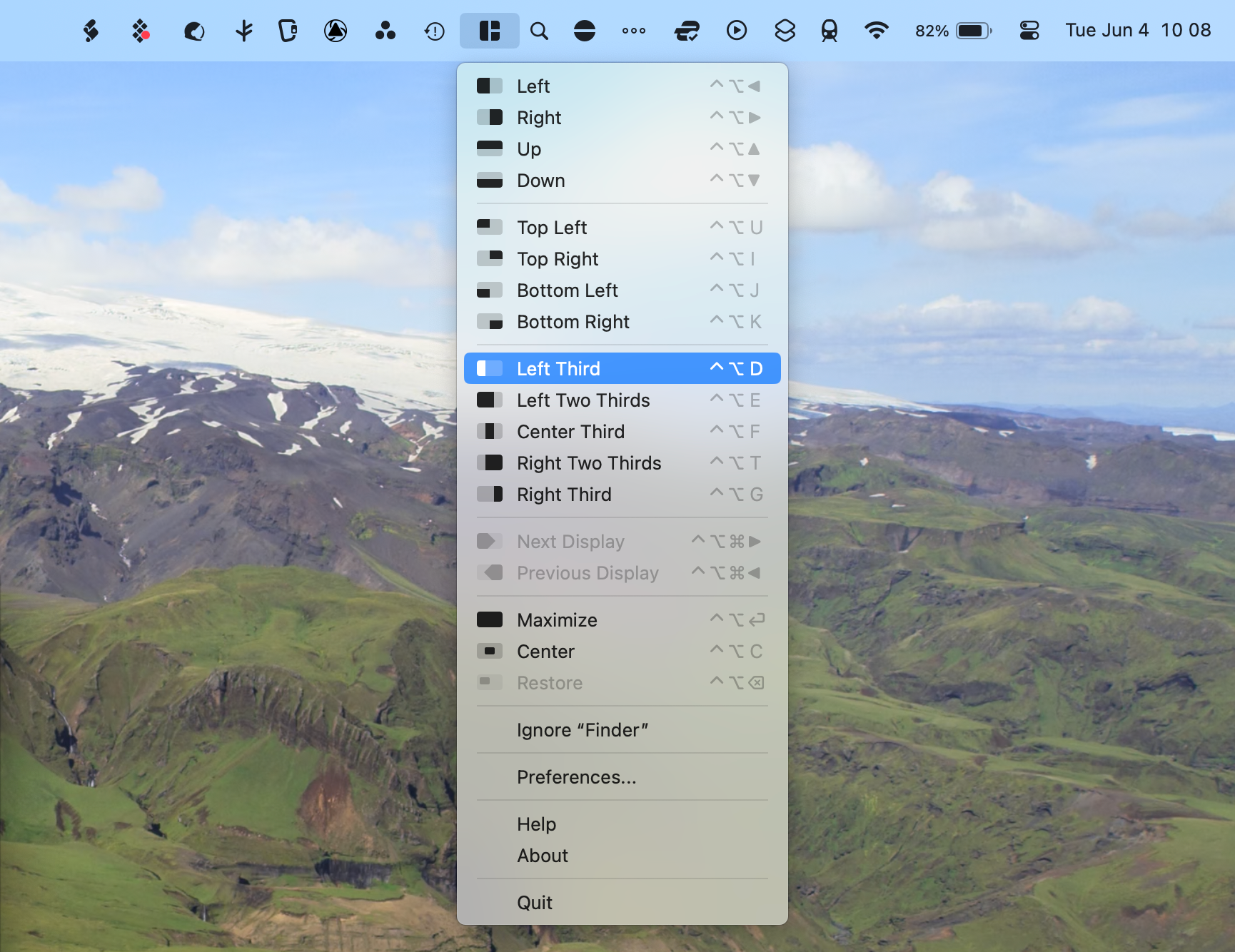
Task: Click the Wi-Fi status icon
Action: (876, 31)
